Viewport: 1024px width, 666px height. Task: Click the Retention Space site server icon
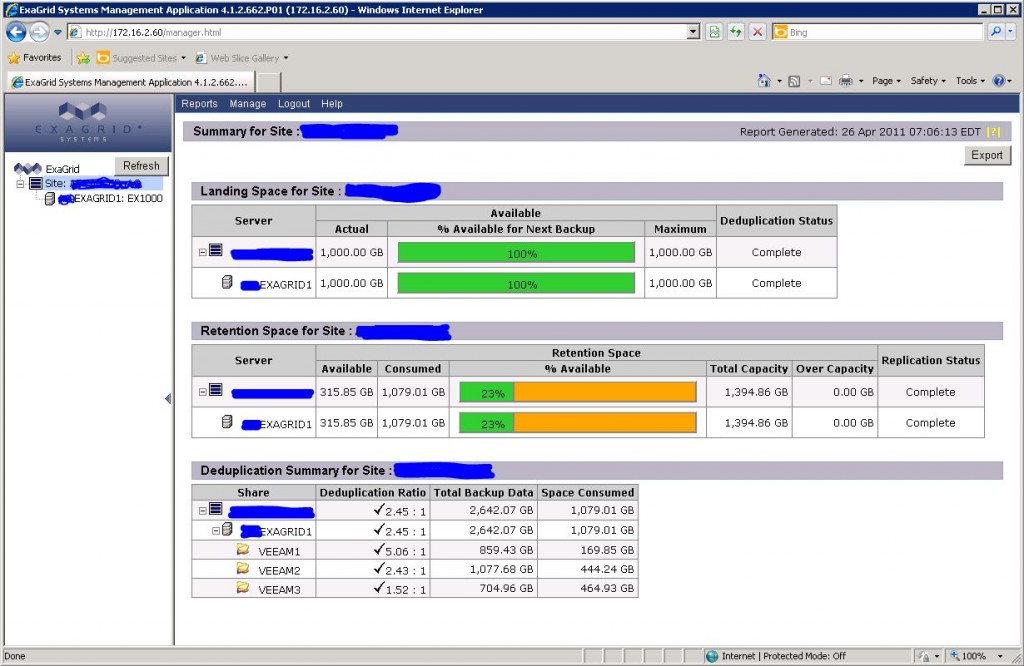click(x=216, y=390)
